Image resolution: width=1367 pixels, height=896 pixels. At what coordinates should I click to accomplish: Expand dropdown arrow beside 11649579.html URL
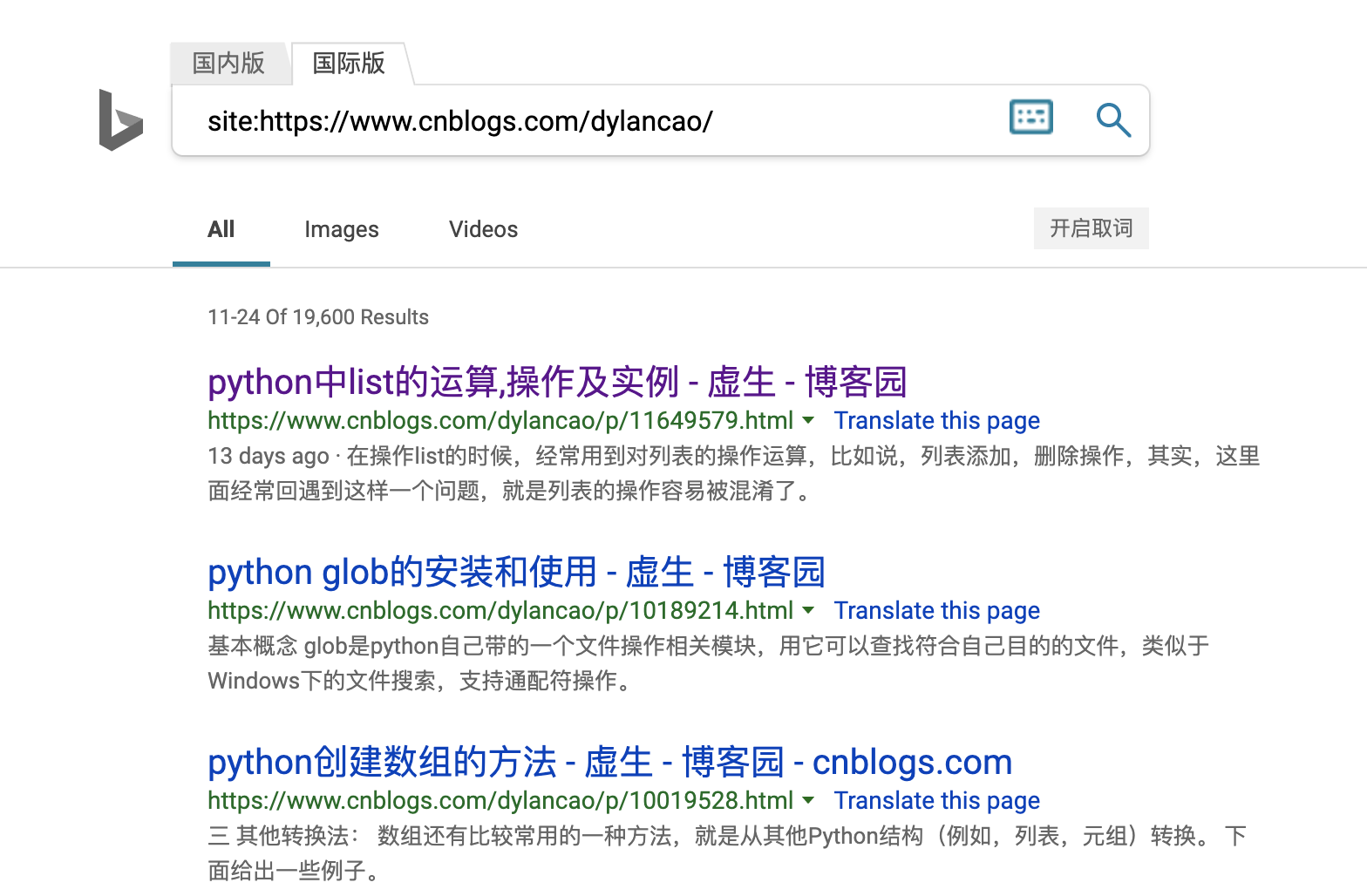tap(808, 421)
